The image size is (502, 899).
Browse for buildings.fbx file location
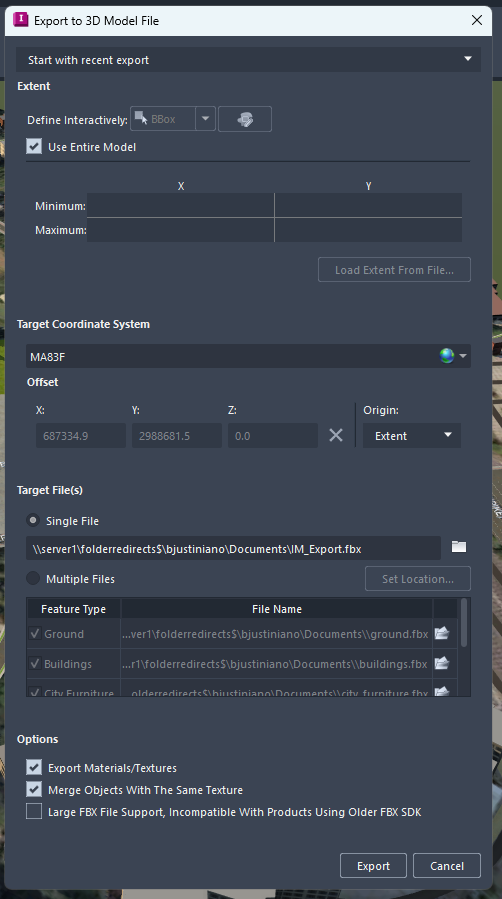(x=442, y=663)
